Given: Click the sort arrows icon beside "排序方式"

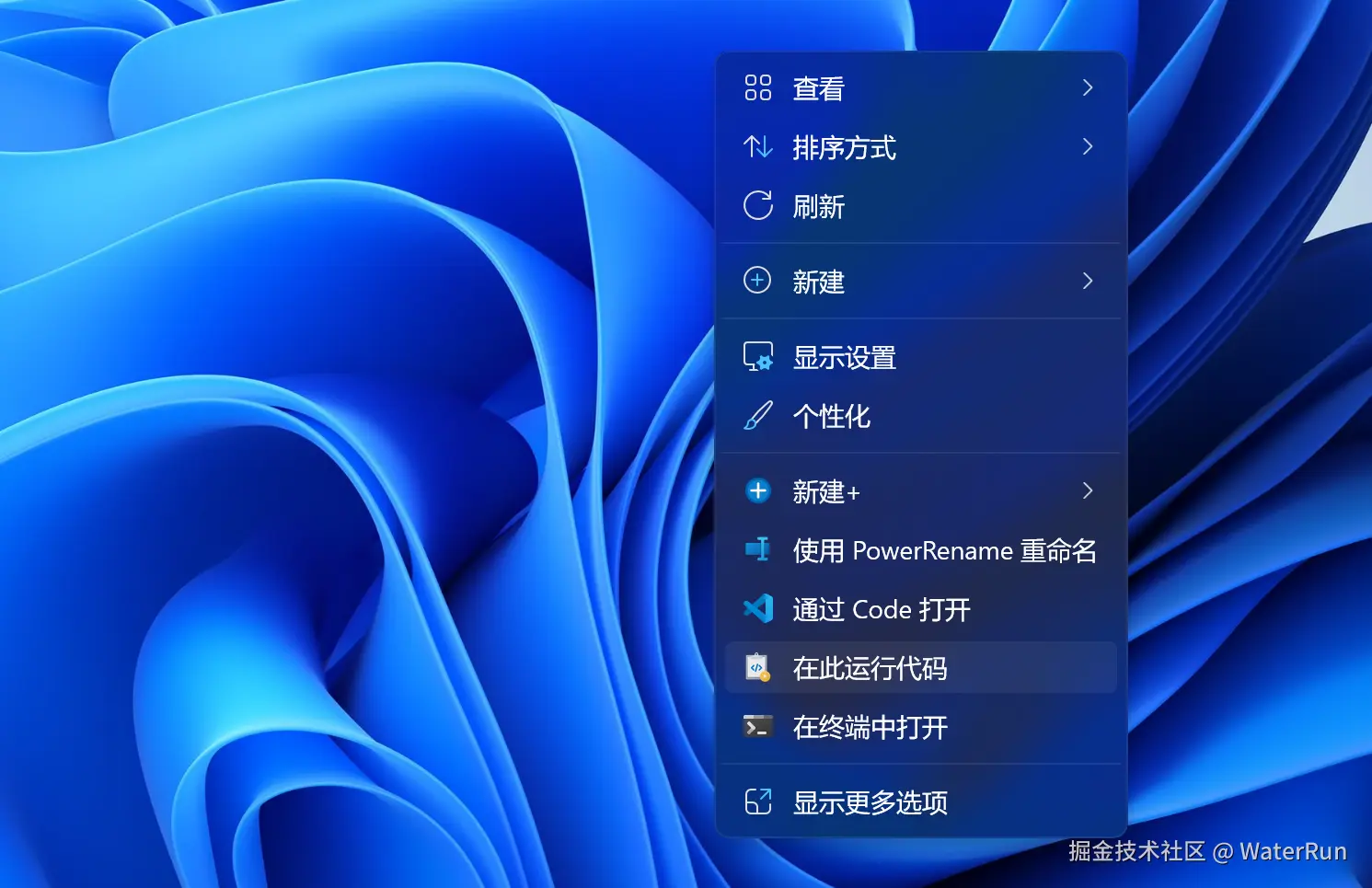Looking at the screenshot, I should (x=756, y=147).
